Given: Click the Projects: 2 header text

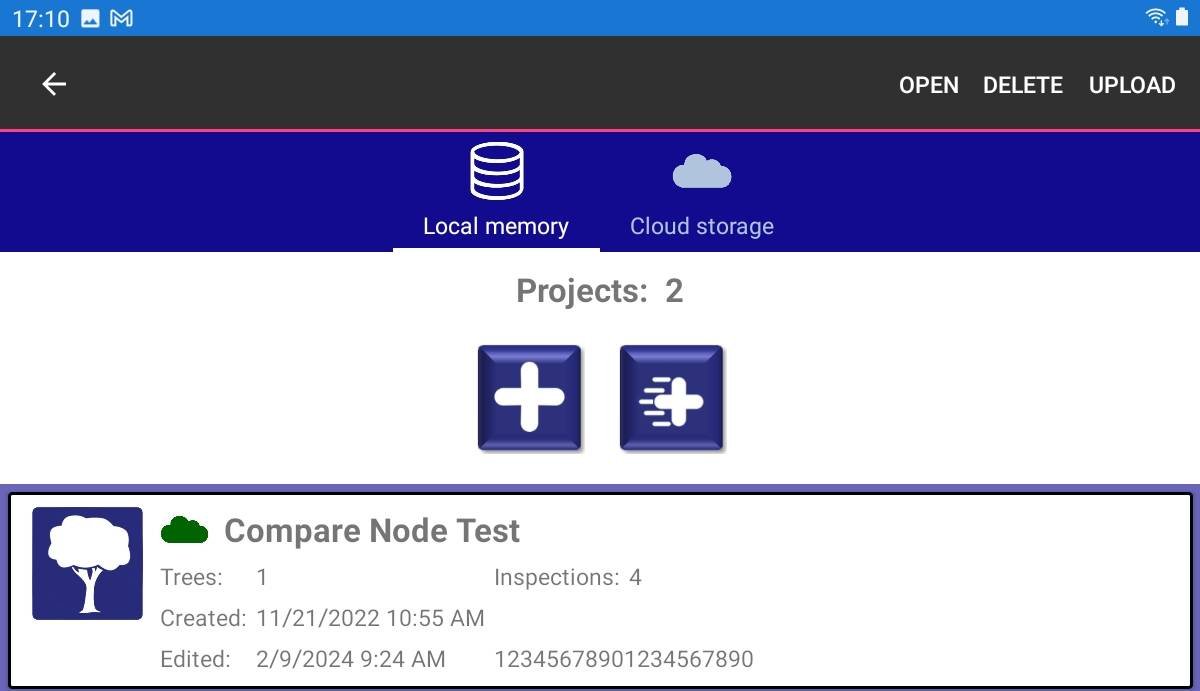Looking at the screenshot, I should [x=599, y=291].
